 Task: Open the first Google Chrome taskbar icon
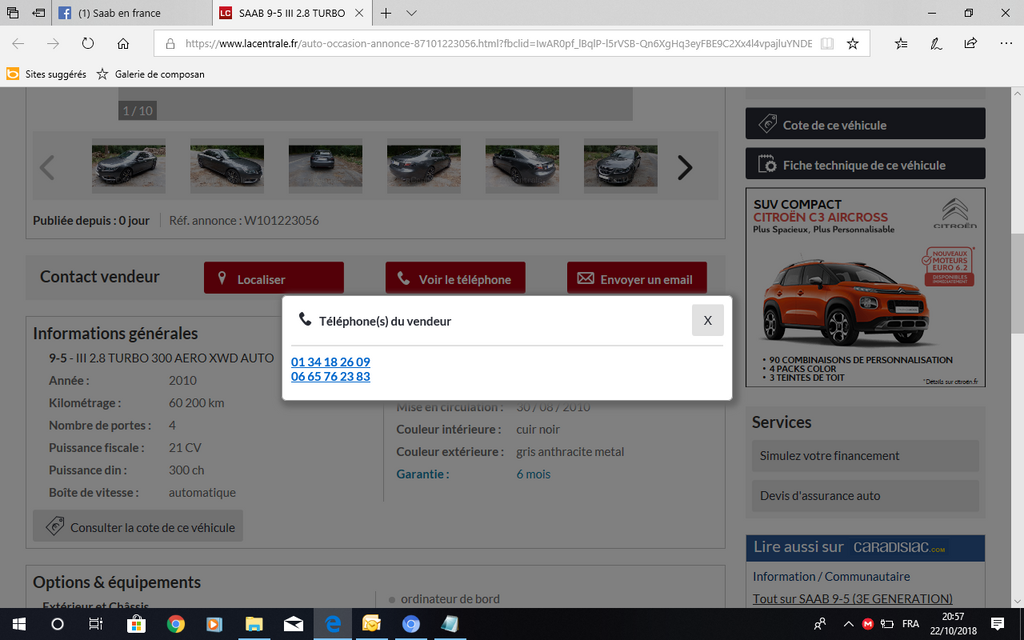175,624
